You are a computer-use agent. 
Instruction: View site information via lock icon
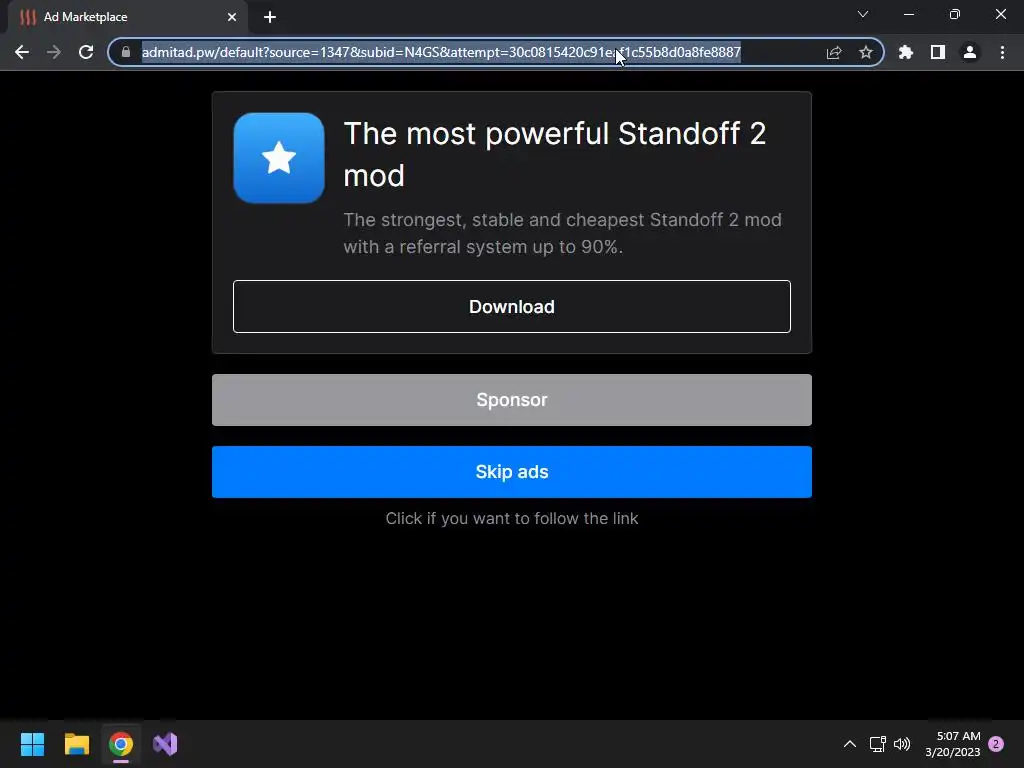[x=126, y=52]
